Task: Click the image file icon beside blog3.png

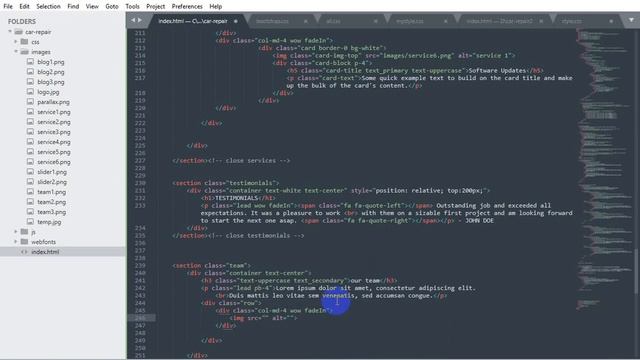Action: [x=30, y=82]
